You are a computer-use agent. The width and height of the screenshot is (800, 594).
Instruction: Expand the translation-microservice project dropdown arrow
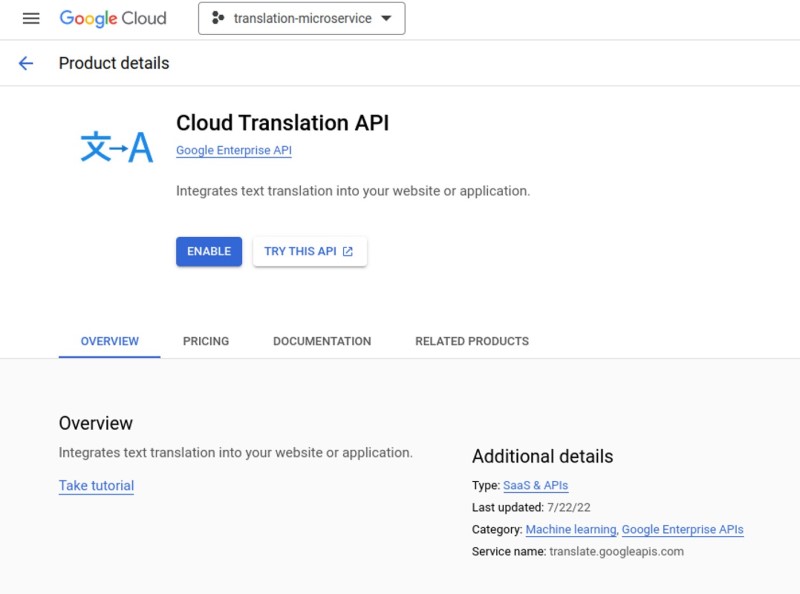387,18
